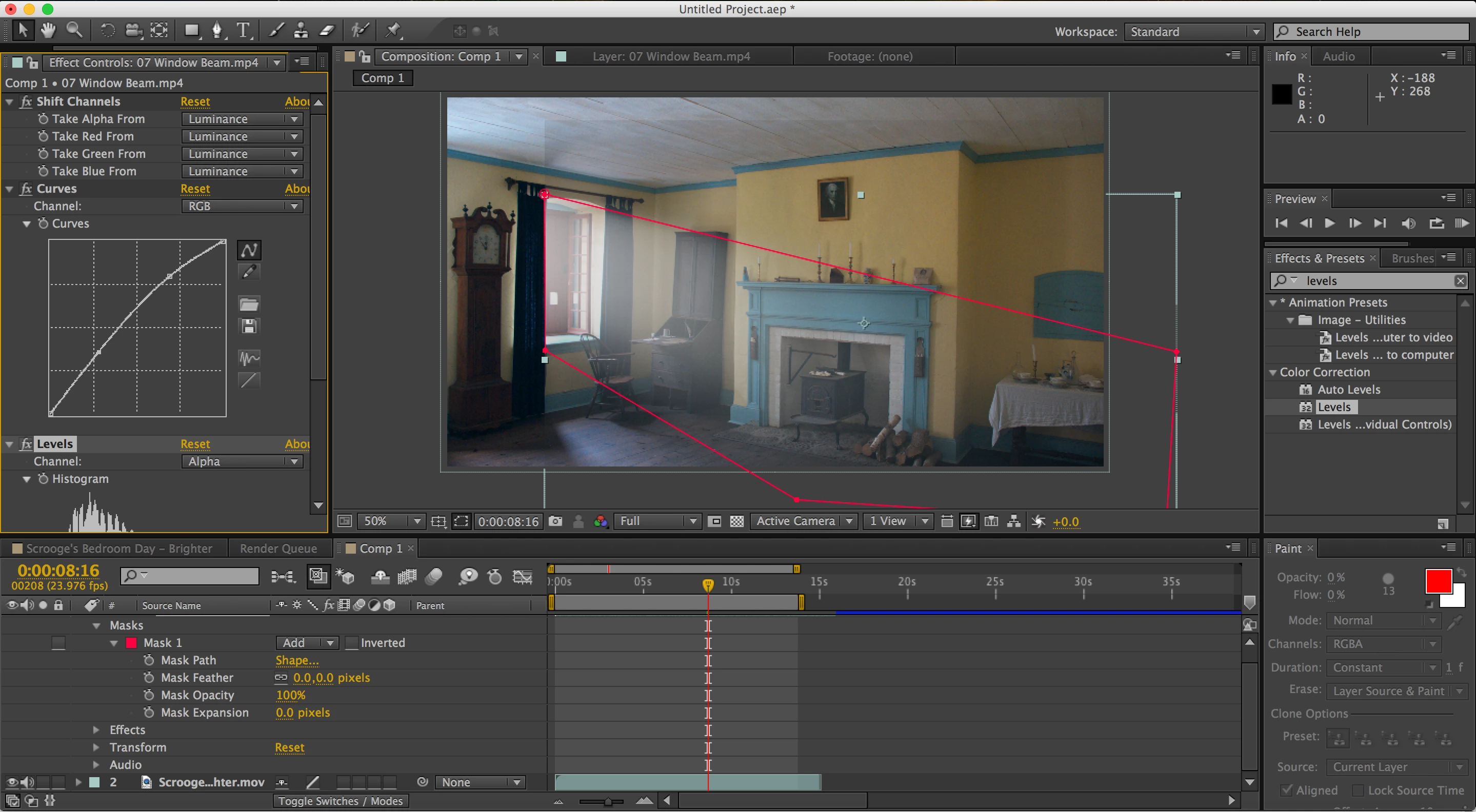
Task: Choose the Horizontal Type tool
Action: [x=244, y=30]
